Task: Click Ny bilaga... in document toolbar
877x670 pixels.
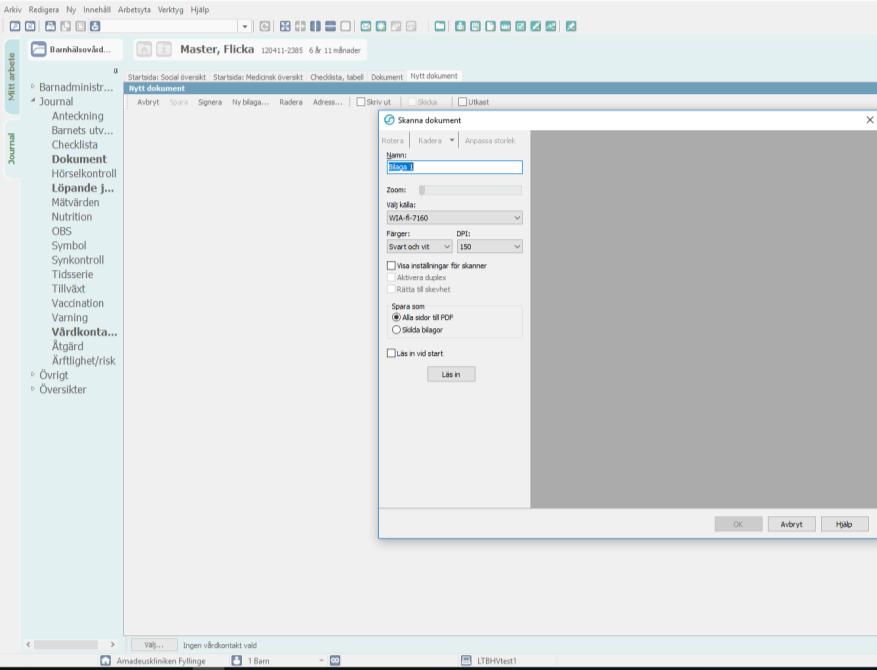Action: click(x=251, y=102)
